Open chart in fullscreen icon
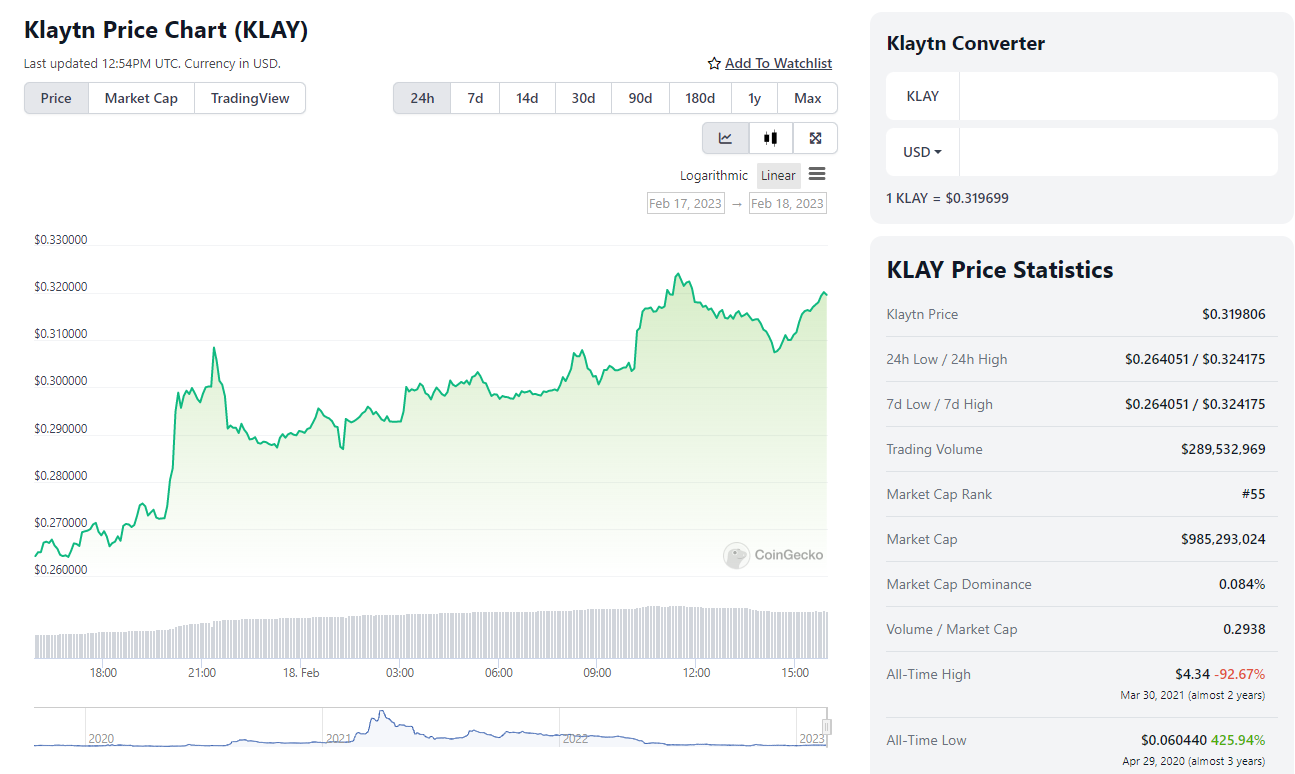 pyautogui.click(x=815, y=138)
